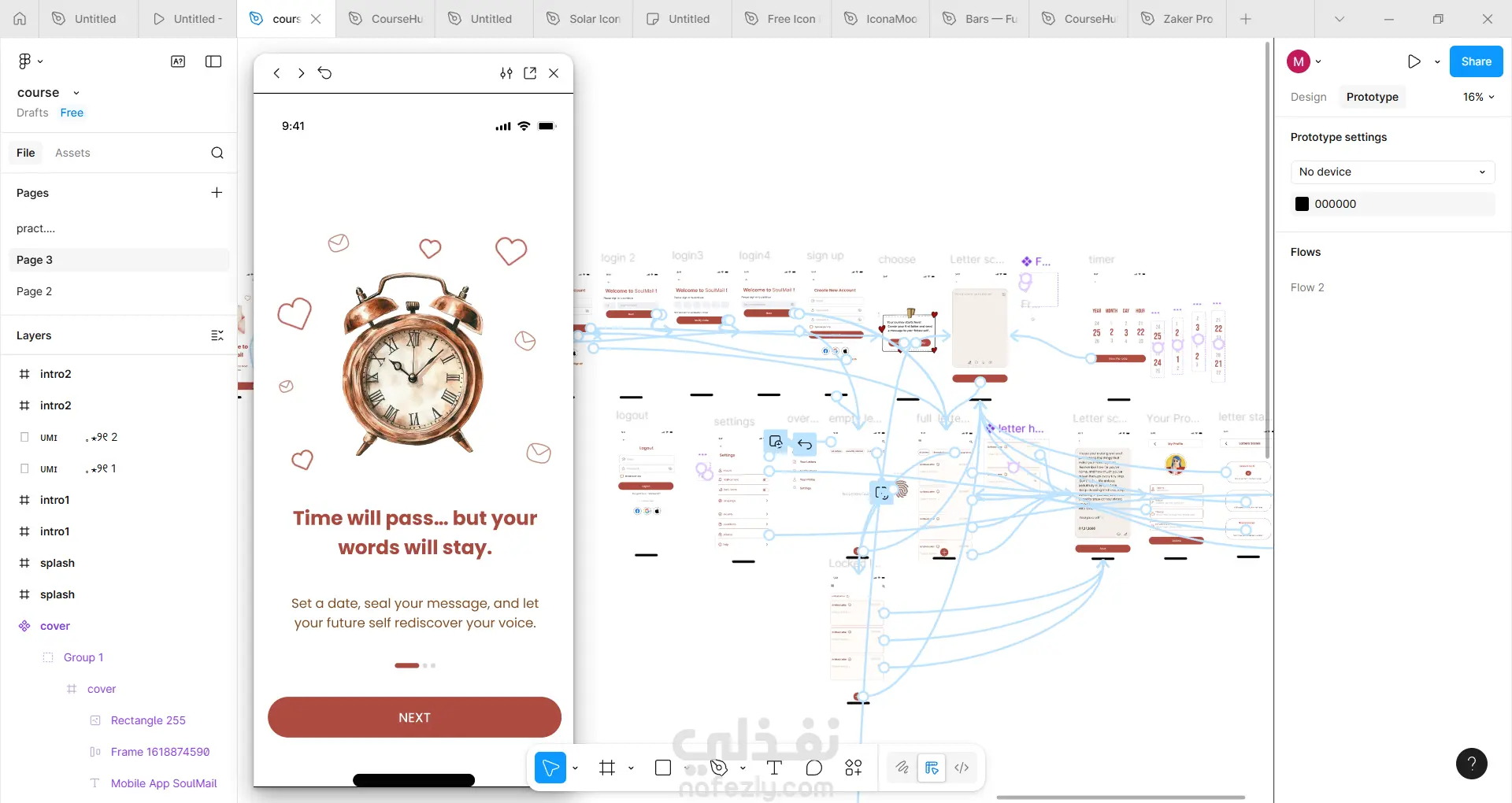This screenshot has width=1512, height=803.
Task: Toggle the missing fonts indicator icon
Action: pos(178,61)
